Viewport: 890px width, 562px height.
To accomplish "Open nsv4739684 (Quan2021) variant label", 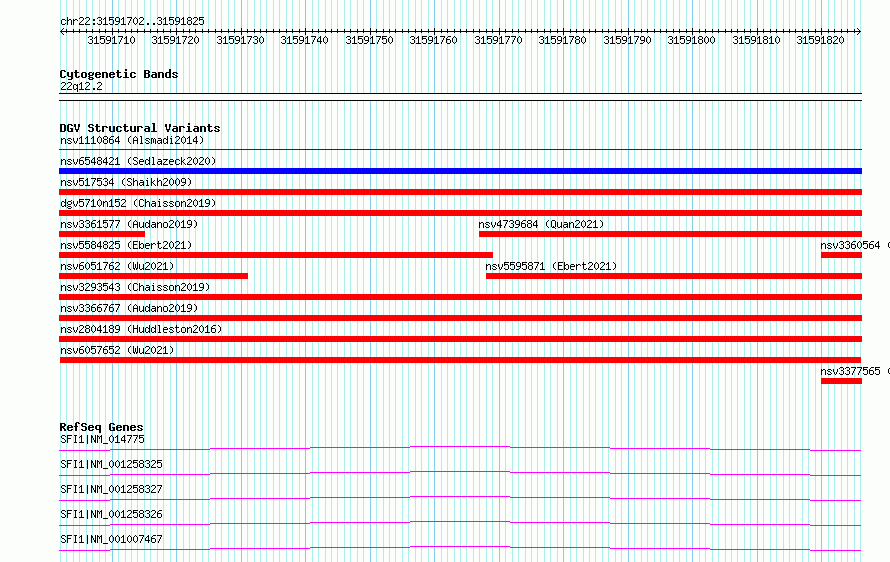I will [x=541, y=224].
